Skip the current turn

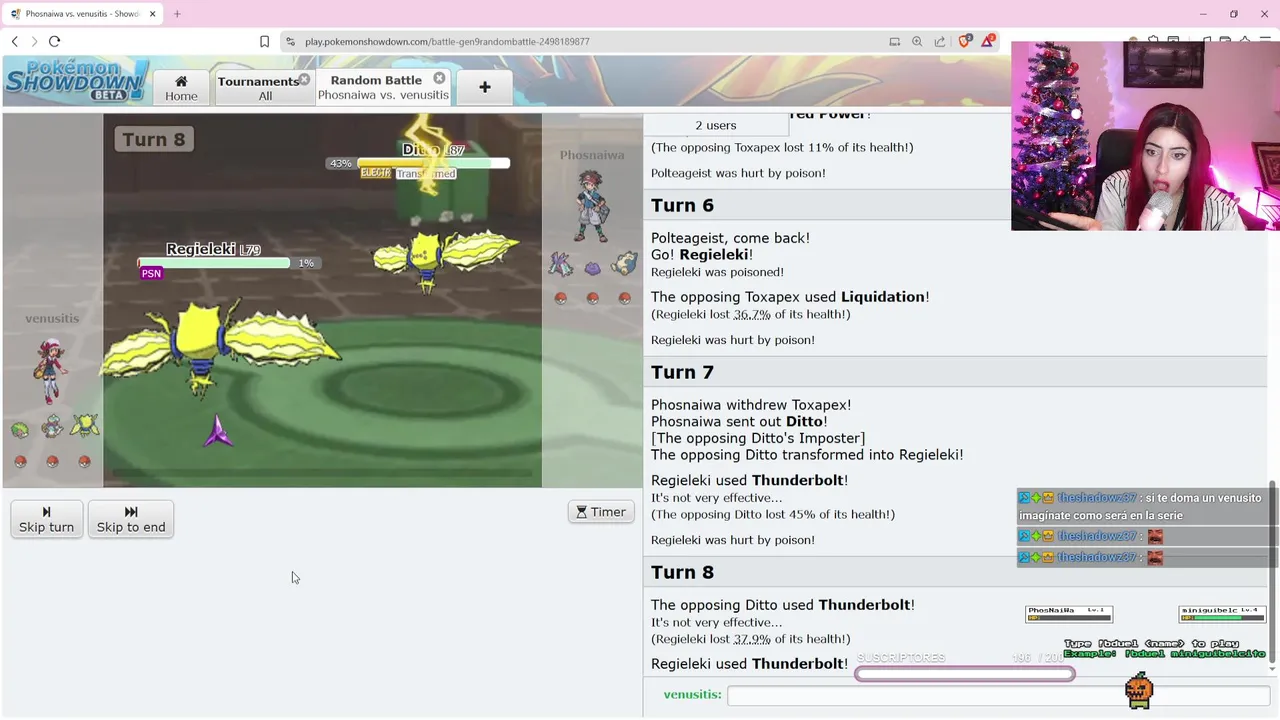tap(46, 519)
